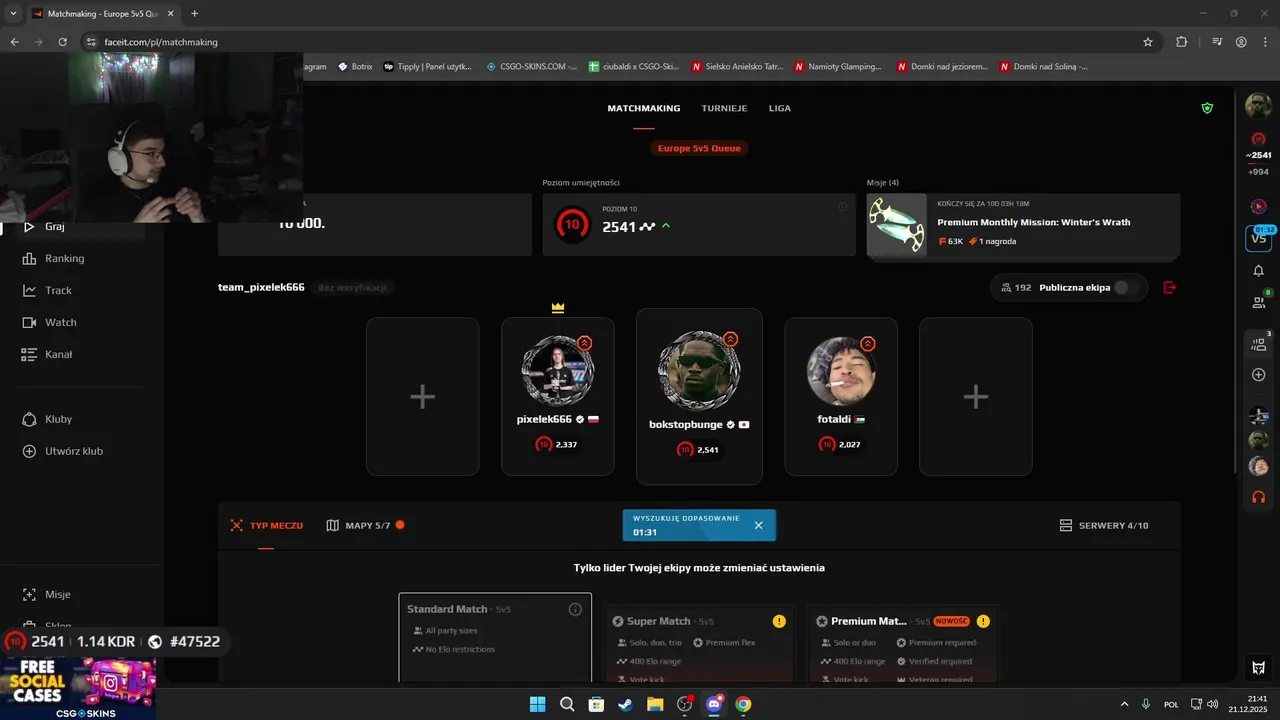Open Windows taskbar Search

pyautogui.click(x=567, y=704)
